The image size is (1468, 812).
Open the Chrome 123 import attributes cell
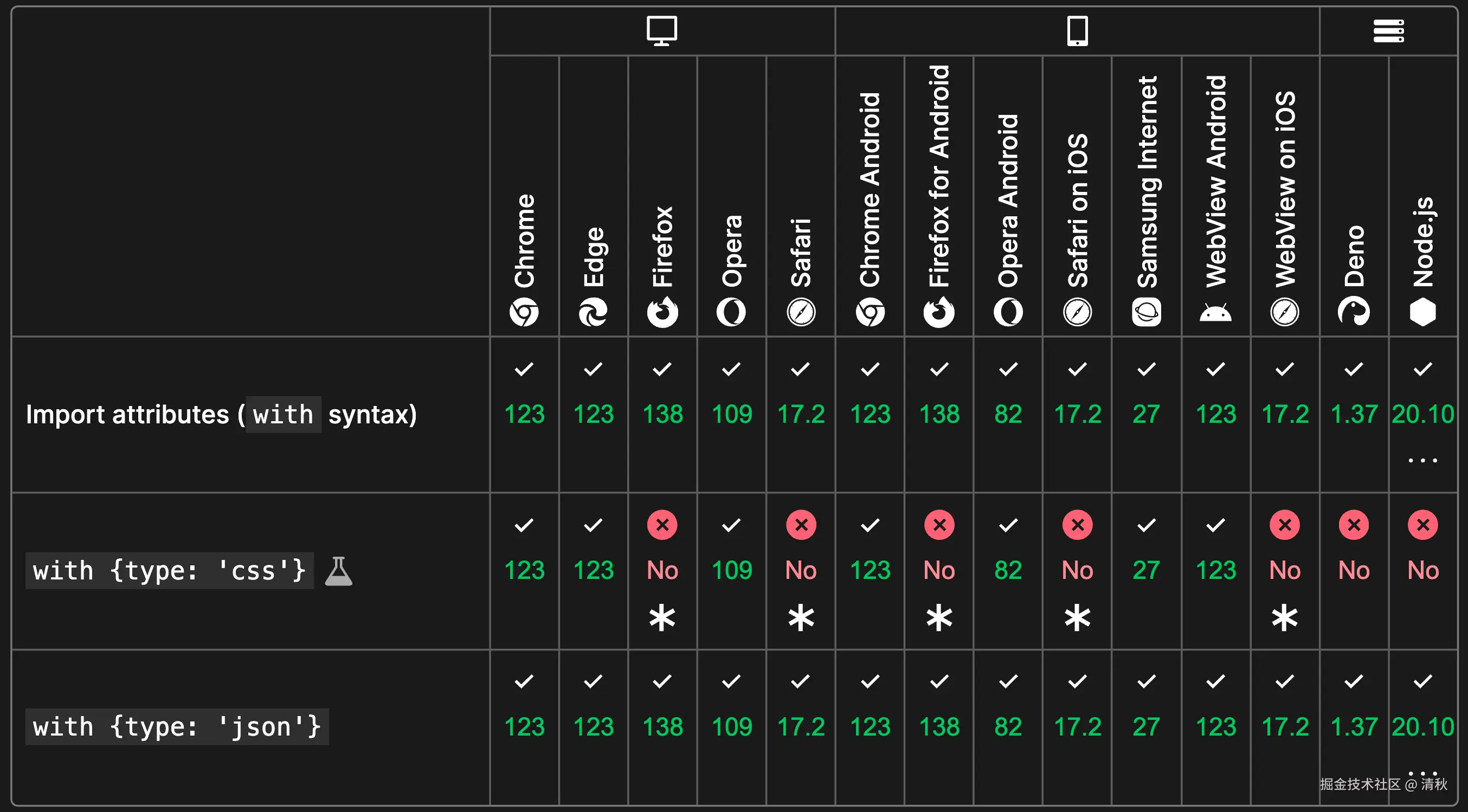point(524,414)
